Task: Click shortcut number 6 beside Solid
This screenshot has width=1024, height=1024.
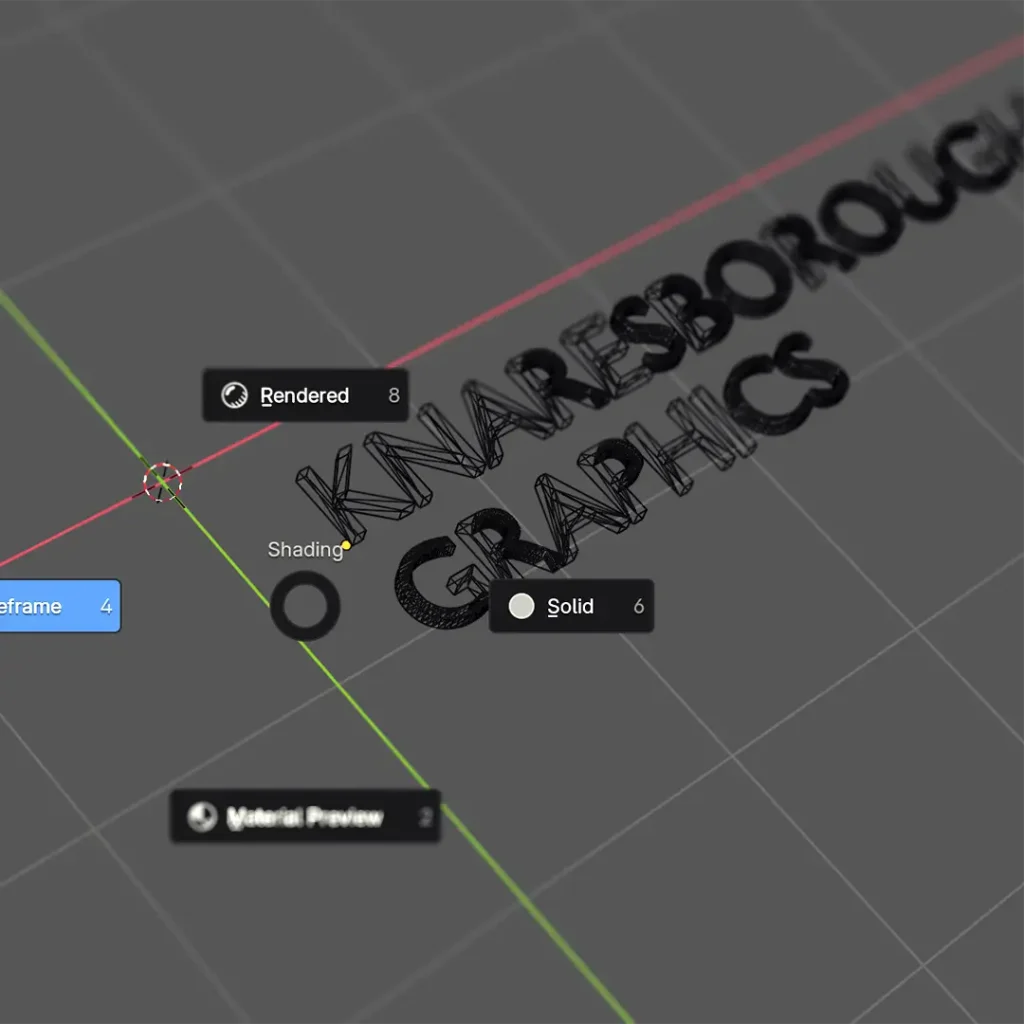Action: (x=638, y=607)
